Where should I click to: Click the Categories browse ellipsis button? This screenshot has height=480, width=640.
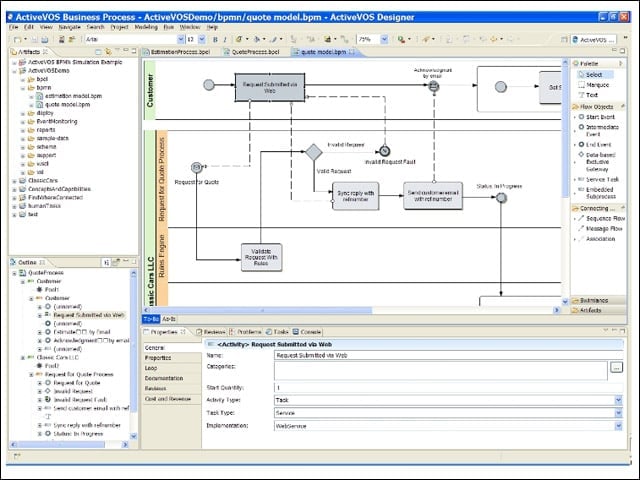tap(616, 367)
